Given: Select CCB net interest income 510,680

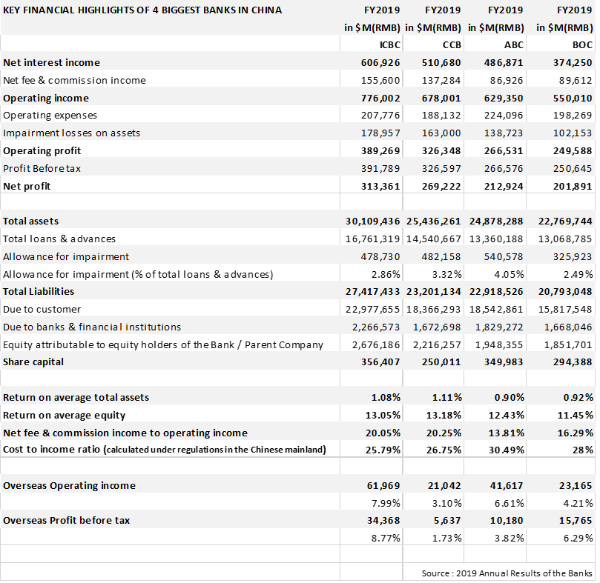Looking at the screenshot, I should pos(442,63).
